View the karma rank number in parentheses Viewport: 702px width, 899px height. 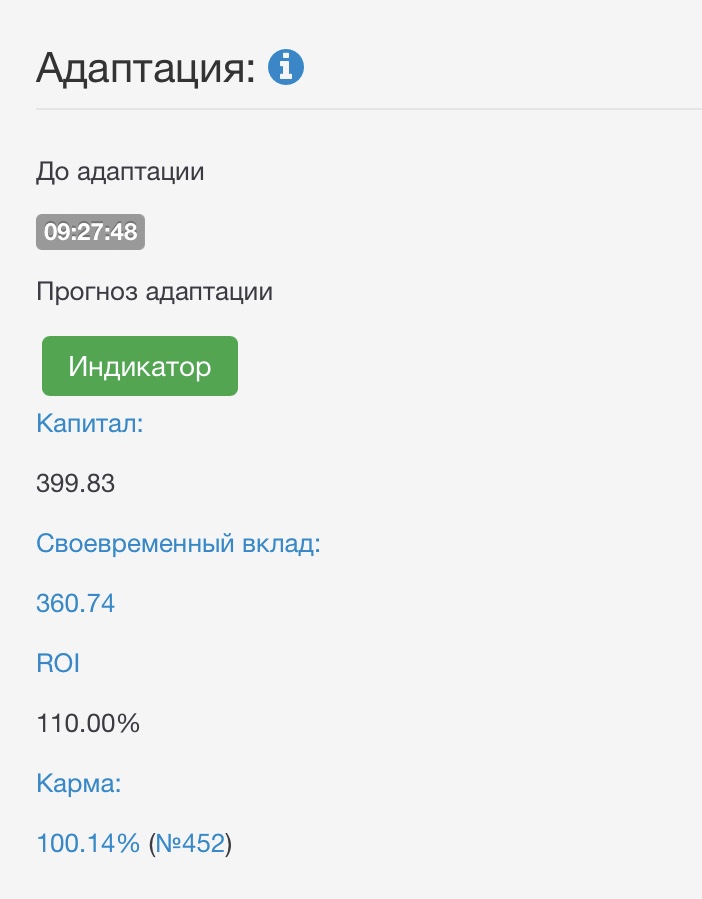click(190, 843)
